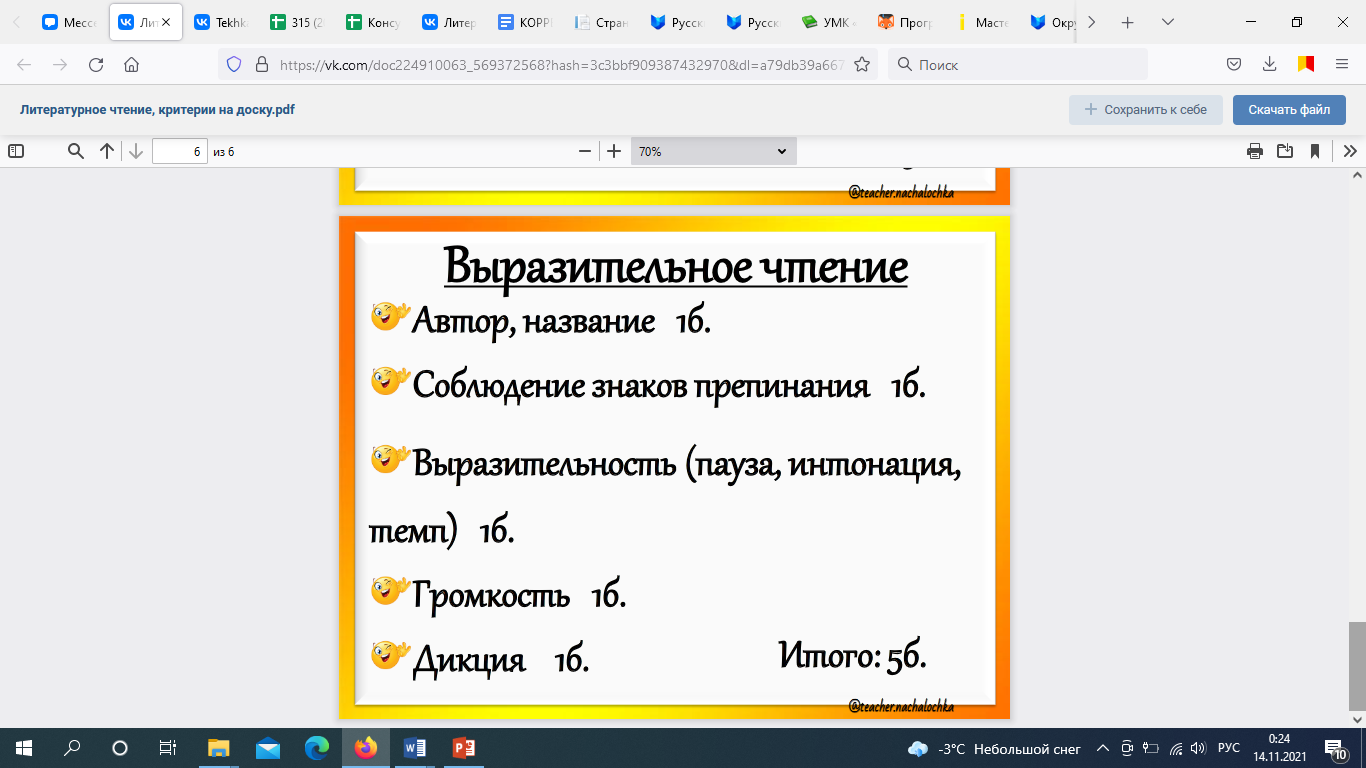Screen dimensions: 1366x768
Task: Open the list all tabs dropdown
Action: click(x=1167, y=22)
